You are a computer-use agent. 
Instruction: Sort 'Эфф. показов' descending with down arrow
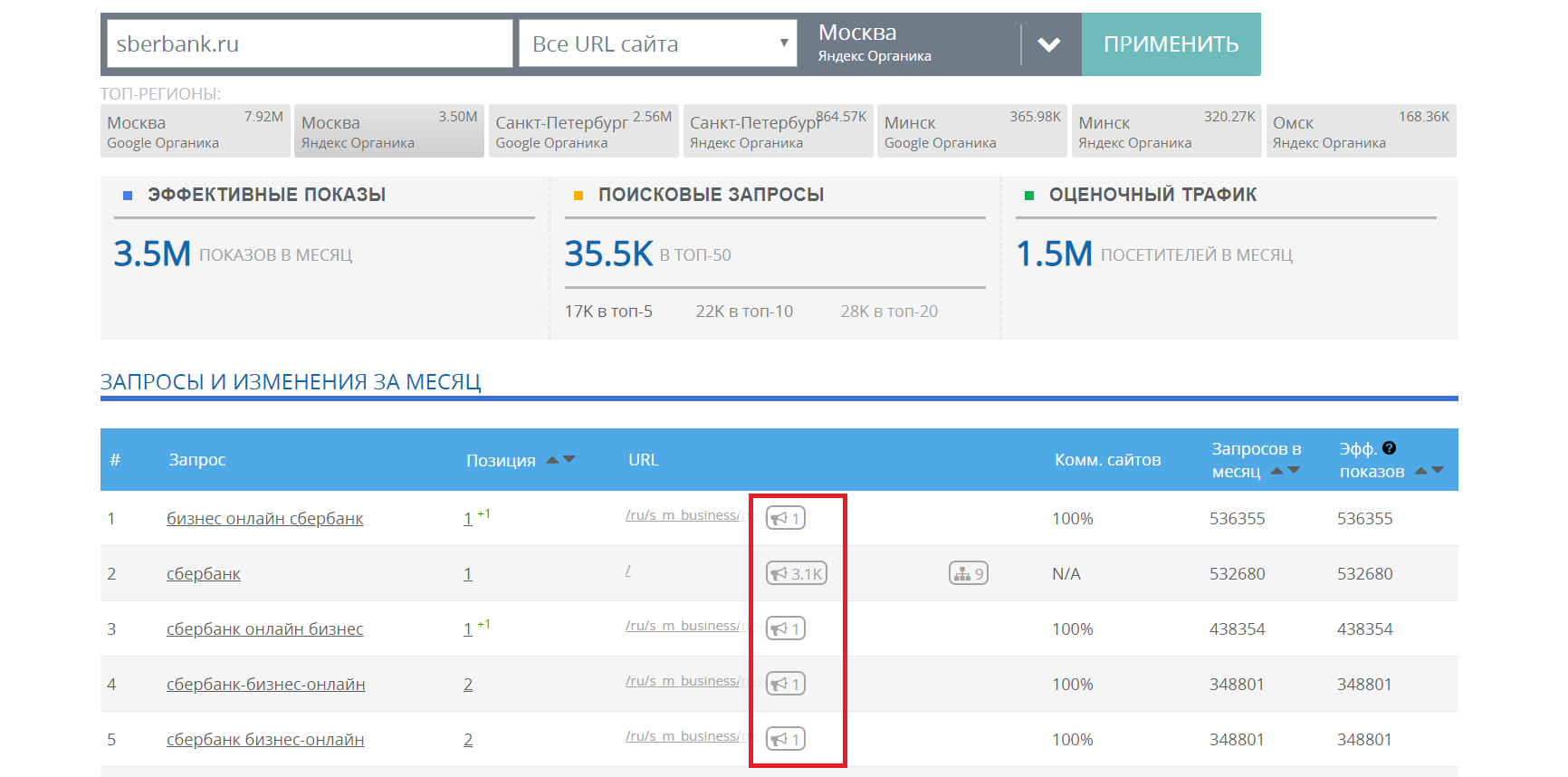(x=1438, y=471)
